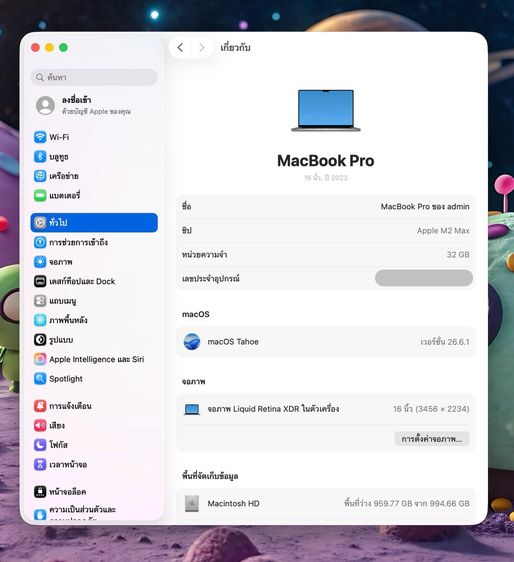This screenshot has width=514, height=562.
Task: Click the 'พื้นที่จัดเก็บข้อมูล' storage section heading
Action: (210, 476)
